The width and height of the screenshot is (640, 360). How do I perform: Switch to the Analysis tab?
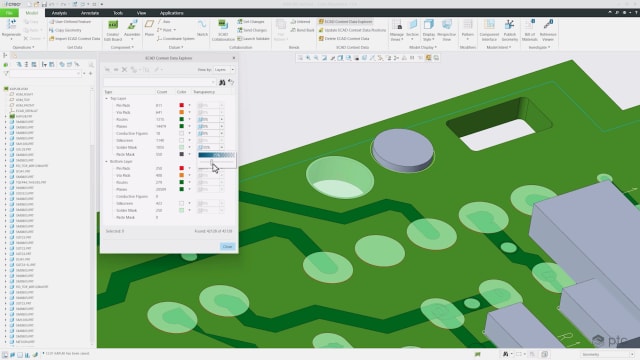pos(59,13)
